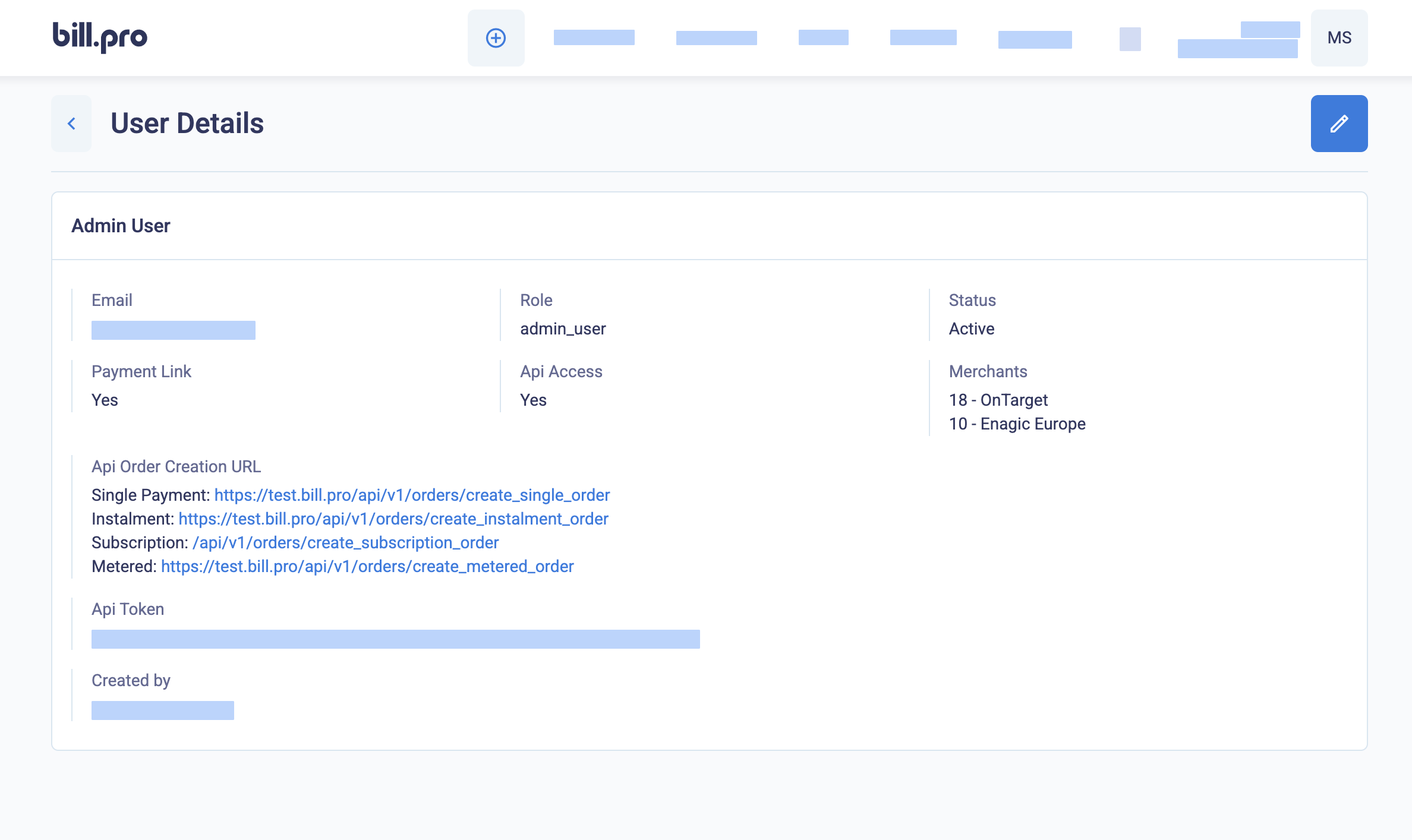
Task: Click the Api Access Yes value
Action: [533, 400]
